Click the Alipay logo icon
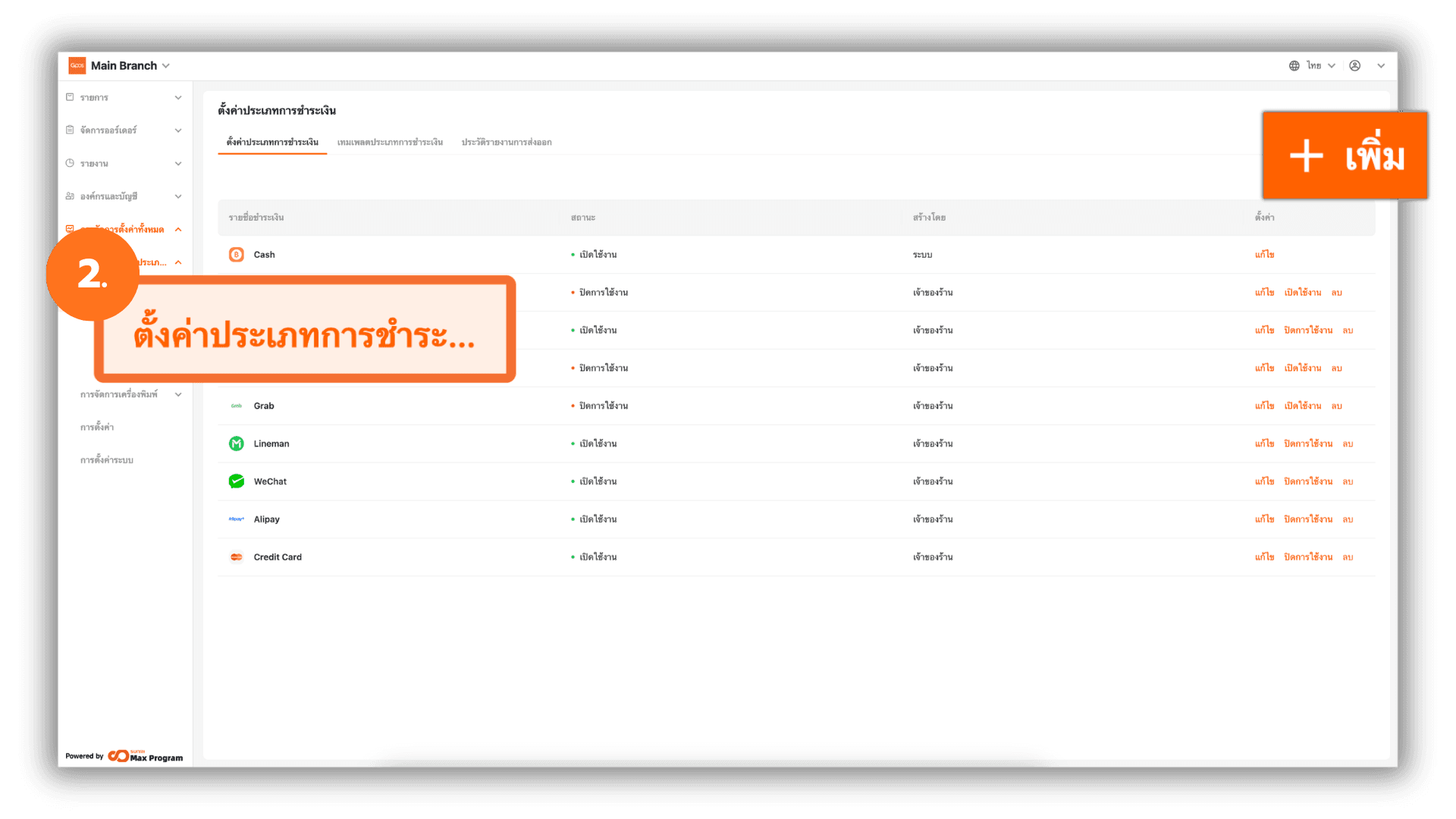 (236, 519)
